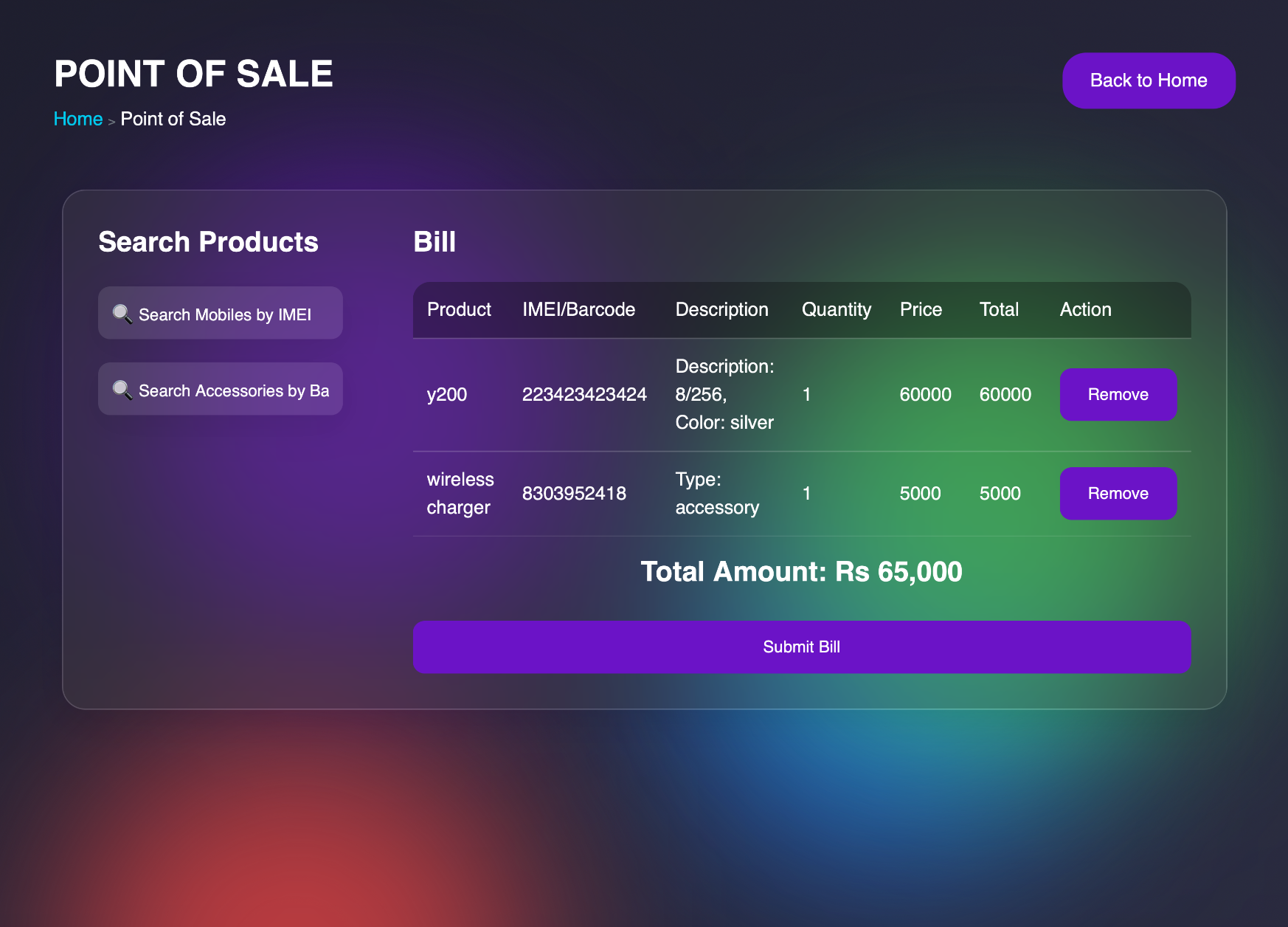Screen dimensions: 1288x927
Task: Click the Quantity column header
Action: tap(837, 310)
